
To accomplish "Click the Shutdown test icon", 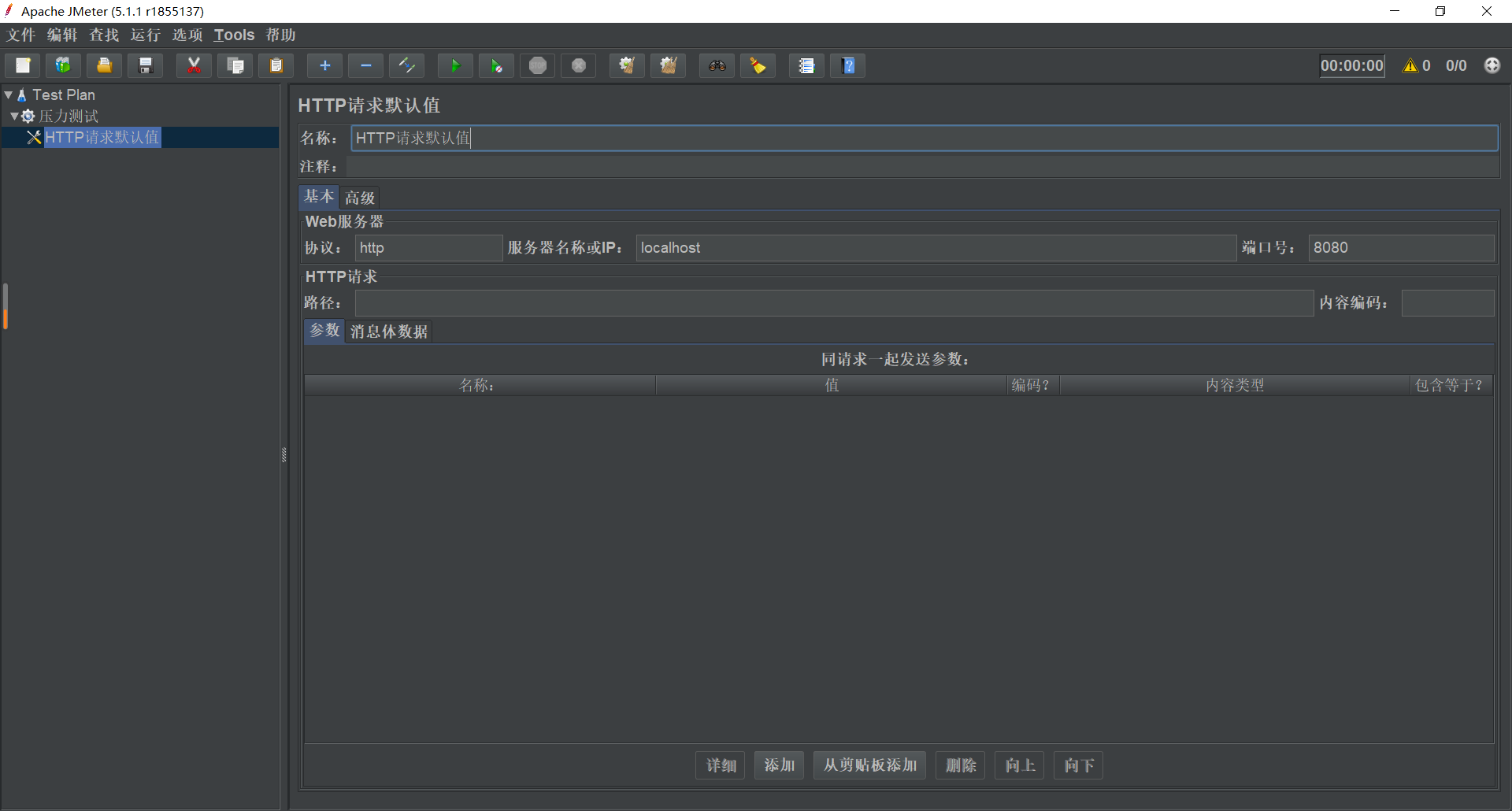I will coord(579,65).
